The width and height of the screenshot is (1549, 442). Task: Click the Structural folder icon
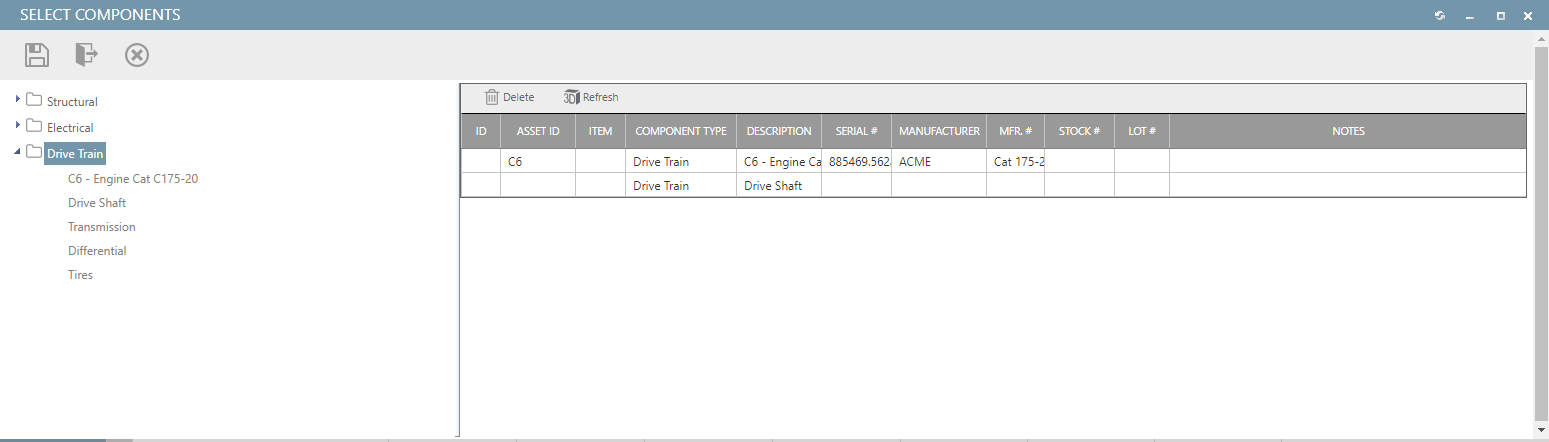[34, 101]
